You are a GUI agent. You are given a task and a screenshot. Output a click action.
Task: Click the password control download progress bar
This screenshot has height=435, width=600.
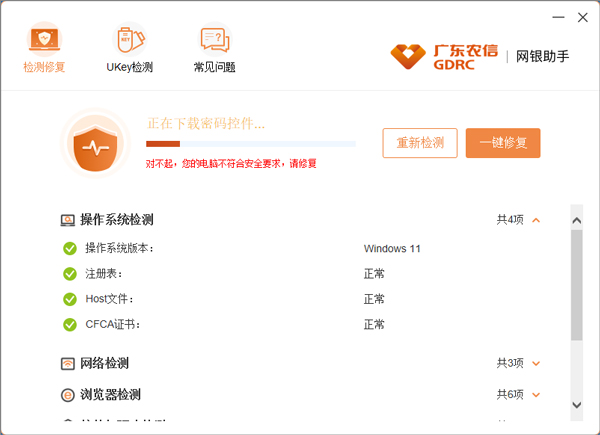click(251, 144)
